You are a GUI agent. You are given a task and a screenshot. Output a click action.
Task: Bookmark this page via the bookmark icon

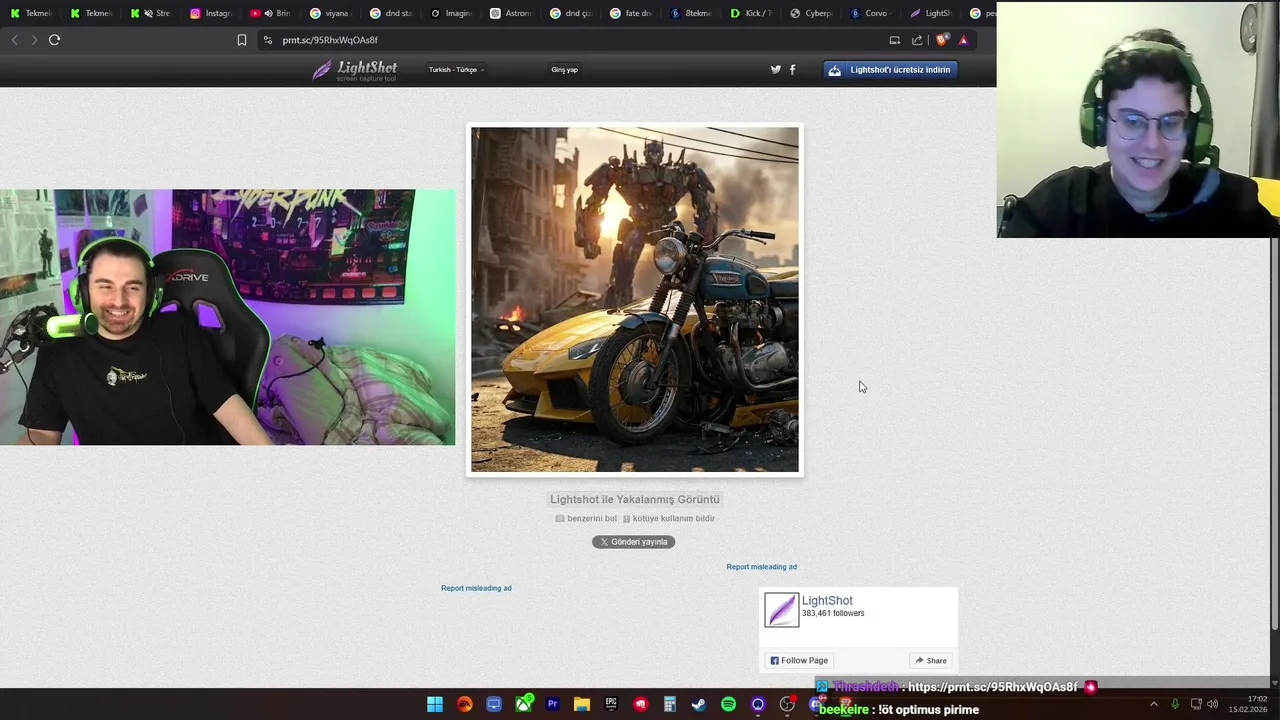pos(241,40)
